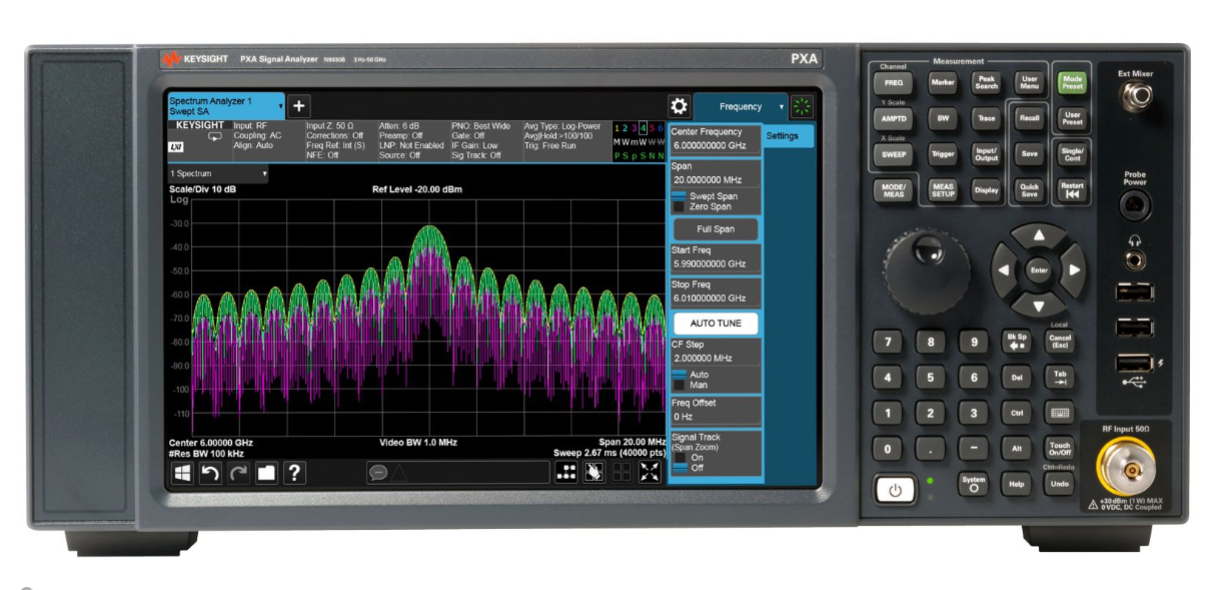
Task: Click the full-screen expand arrows icon
Action: (x=649, y=473)
